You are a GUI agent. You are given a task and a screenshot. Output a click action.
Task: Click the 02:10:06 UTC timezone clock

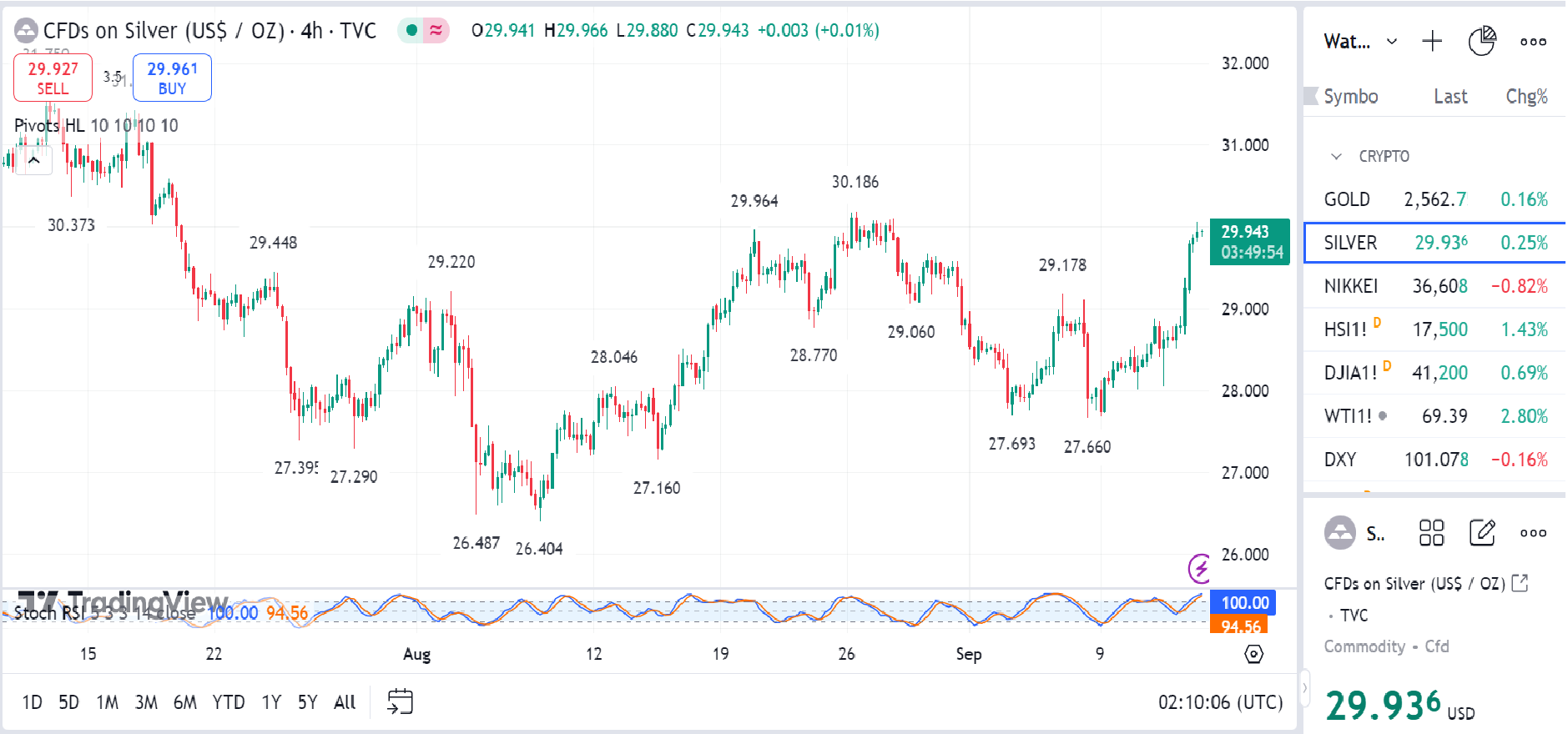point(1220,702)
